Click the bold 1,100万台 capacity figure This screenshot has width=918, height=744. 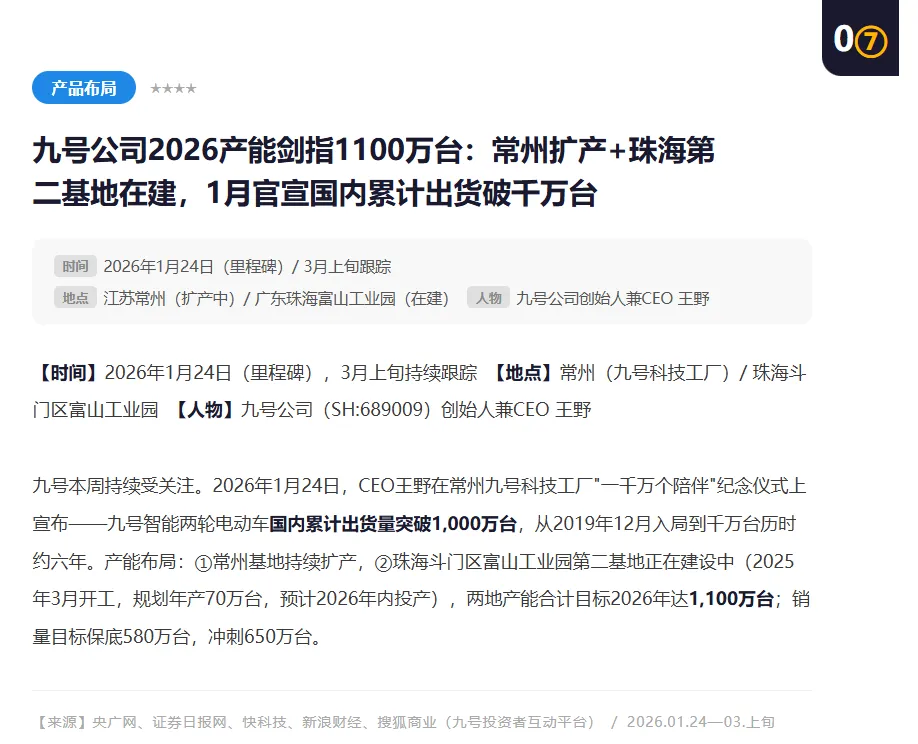click(x=732, y=599)
